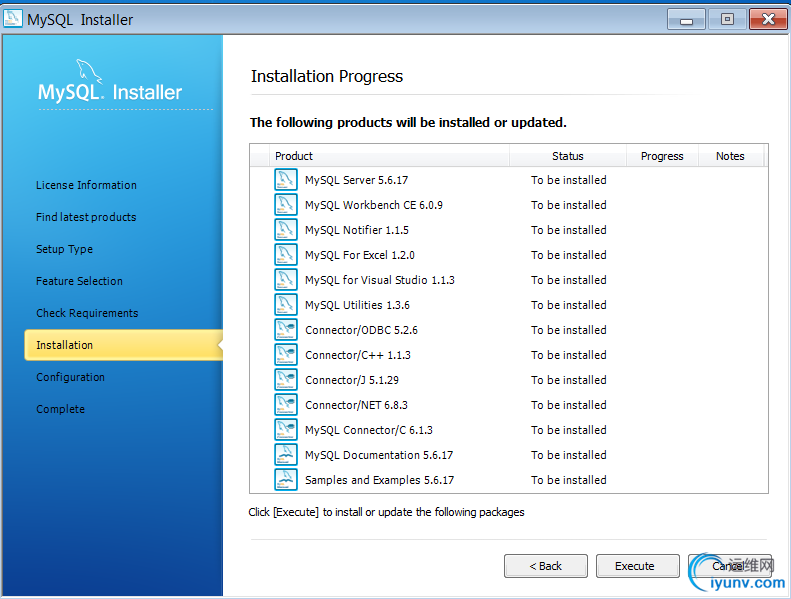Maximize the MySQL Installer window

tap(727, 20)
